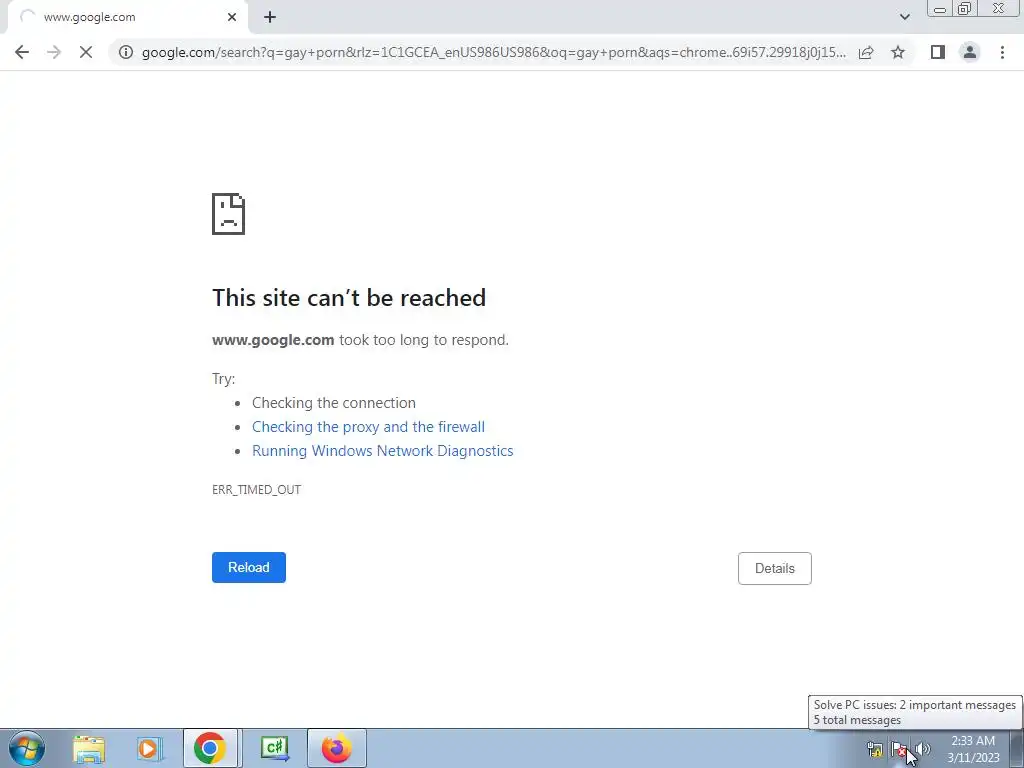This screenshot has width=1024, height=768.
Task: Switch to Chrome in the taskbar
Action: click(x=210, y=748)
